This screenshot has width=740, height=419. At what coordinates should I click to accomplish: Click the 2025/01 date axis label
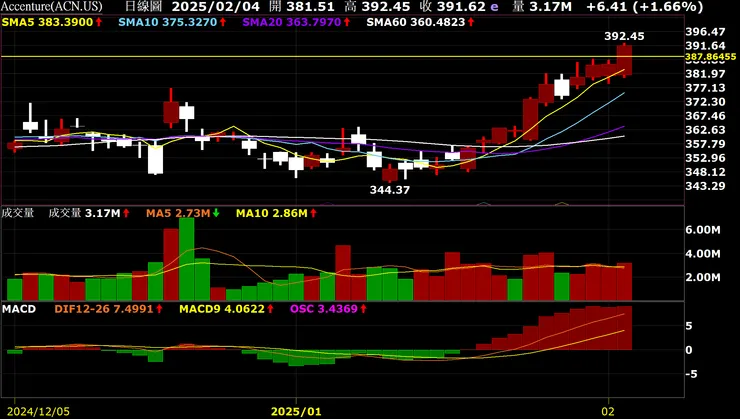[296, 411]
